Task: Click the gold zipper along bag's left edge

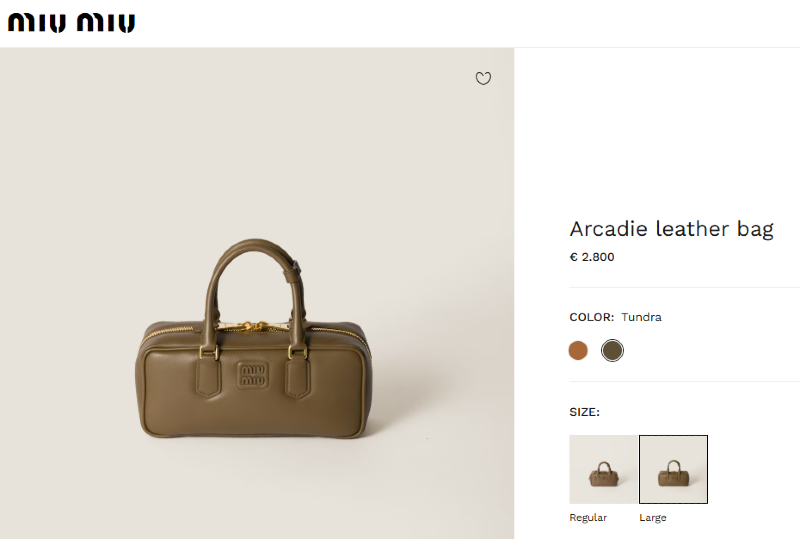Action: pyautogui.click(x=169, y=335)
